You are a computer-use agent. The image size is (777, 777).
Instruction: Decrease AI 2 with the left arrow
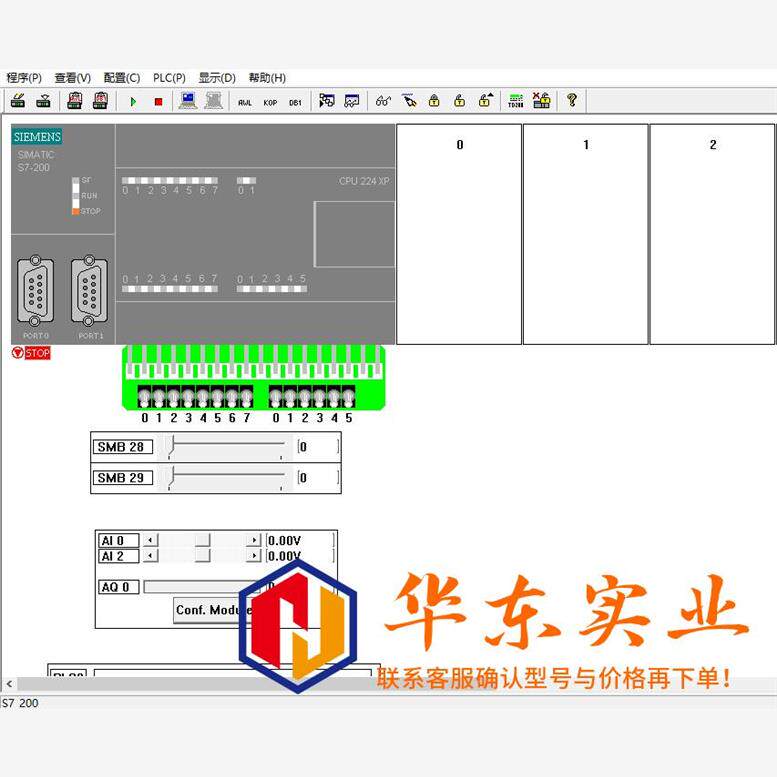pos(151,556)
